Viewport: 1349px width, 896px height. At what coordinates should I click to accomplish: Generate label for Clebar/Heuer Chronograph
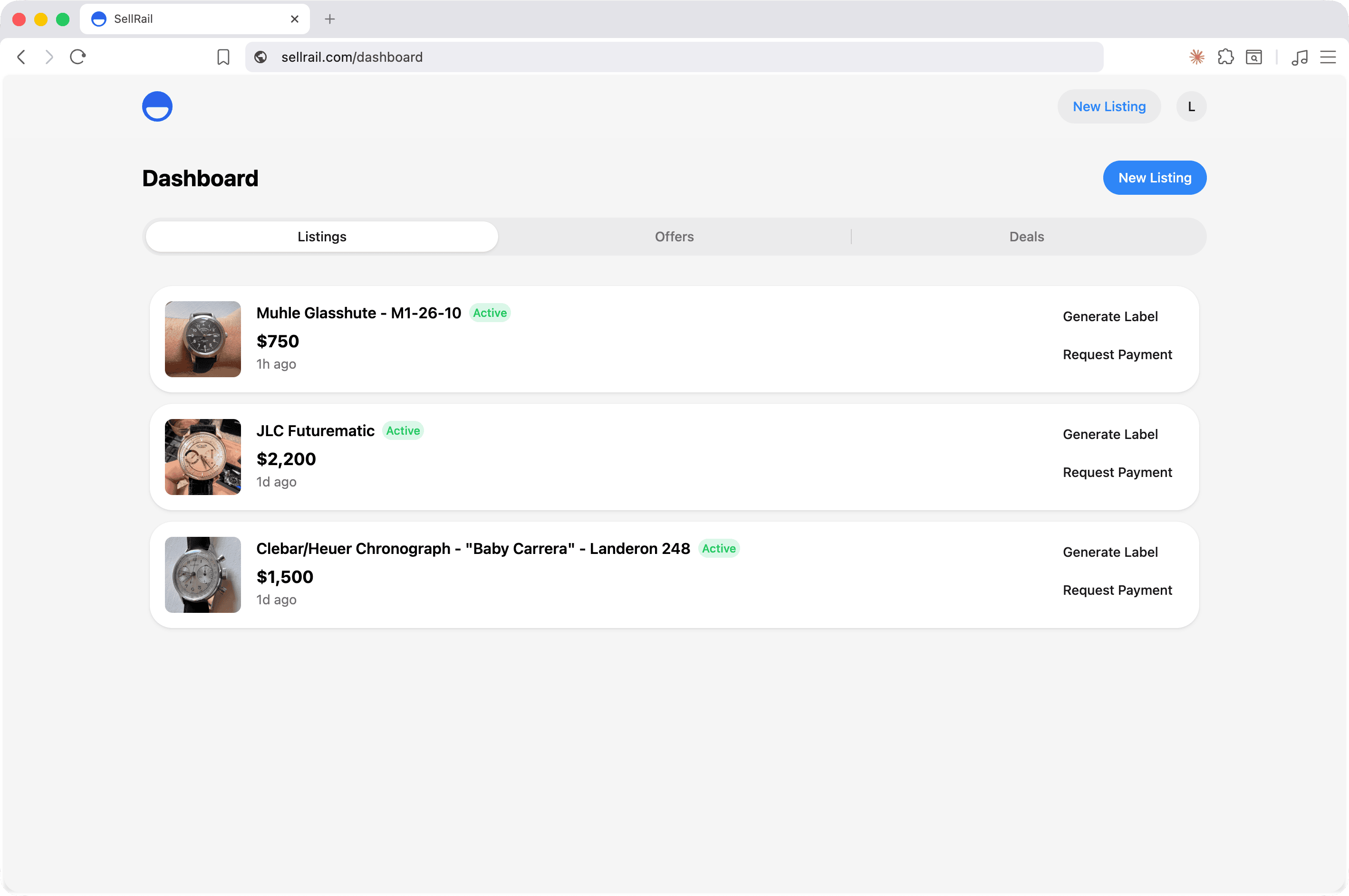(x=1110, y=552)
